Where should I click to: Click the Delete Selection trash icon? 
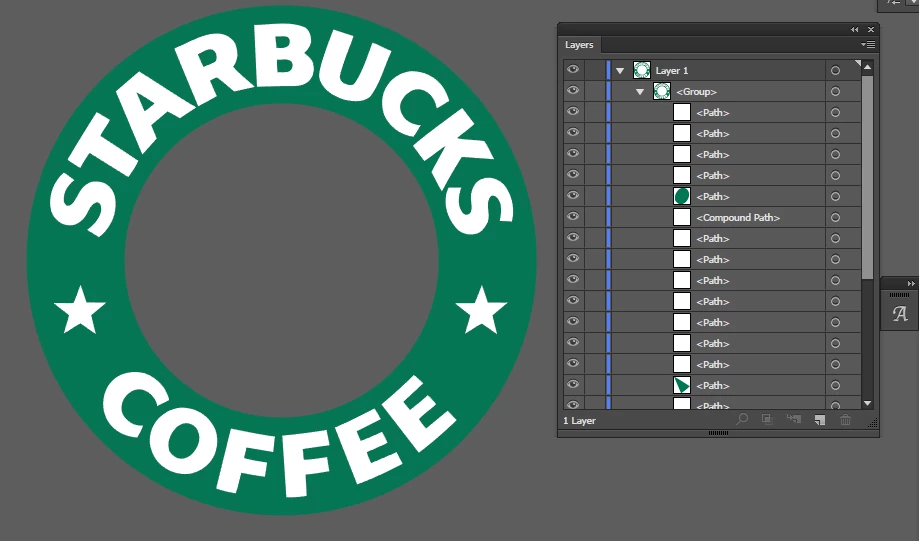click(x=845, y=420)
